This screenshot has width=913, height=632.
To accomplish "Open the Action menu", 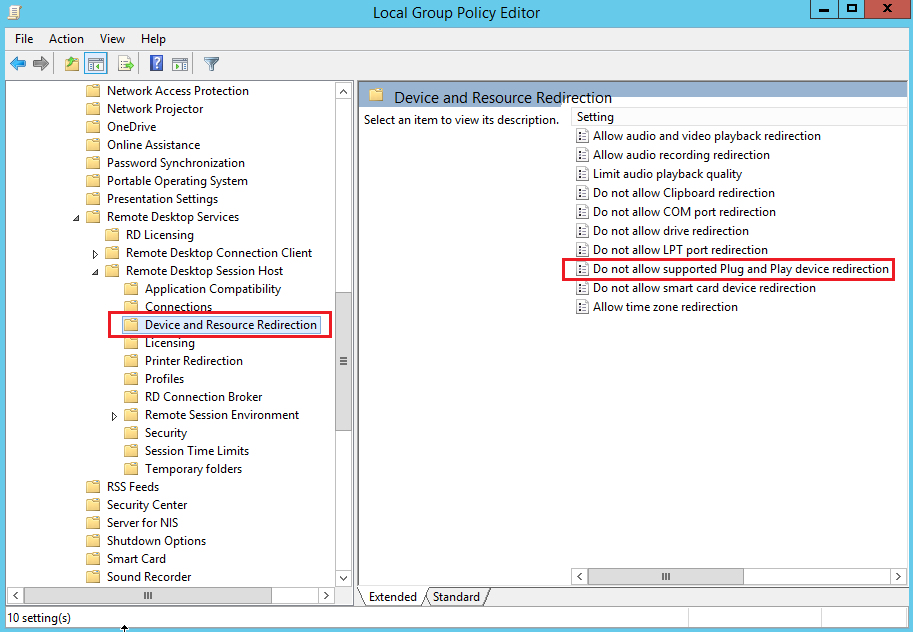I will 66,39.
